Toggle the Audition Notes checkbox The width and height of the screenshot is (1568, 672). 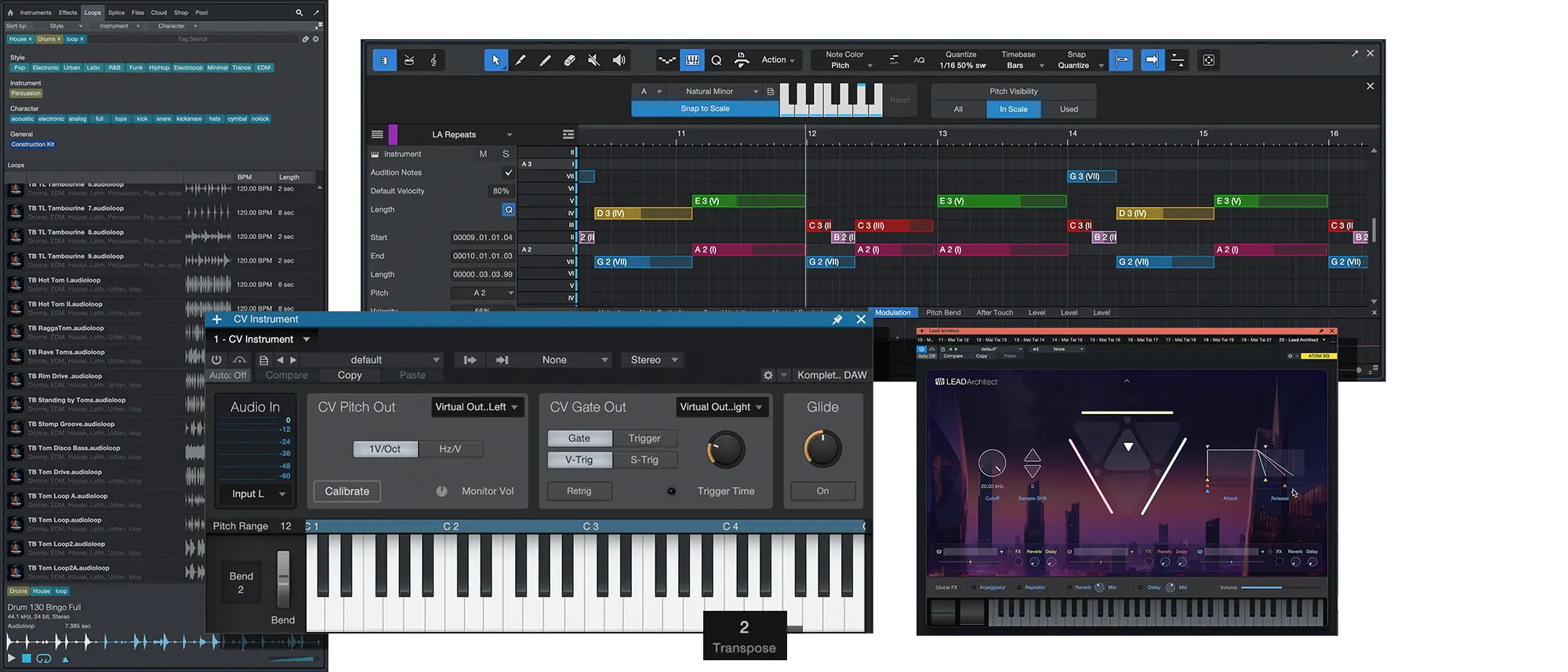click(508, 173)
